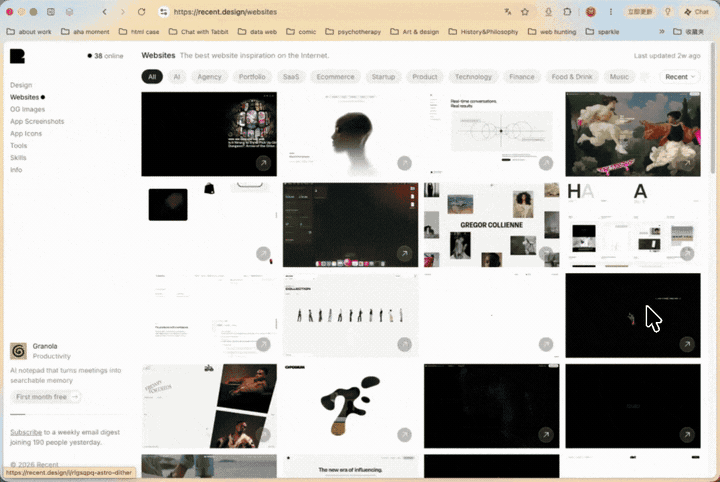Toggle the browser sidebar panel icon
The image size is (720, 482).
(x=51, y=12)
